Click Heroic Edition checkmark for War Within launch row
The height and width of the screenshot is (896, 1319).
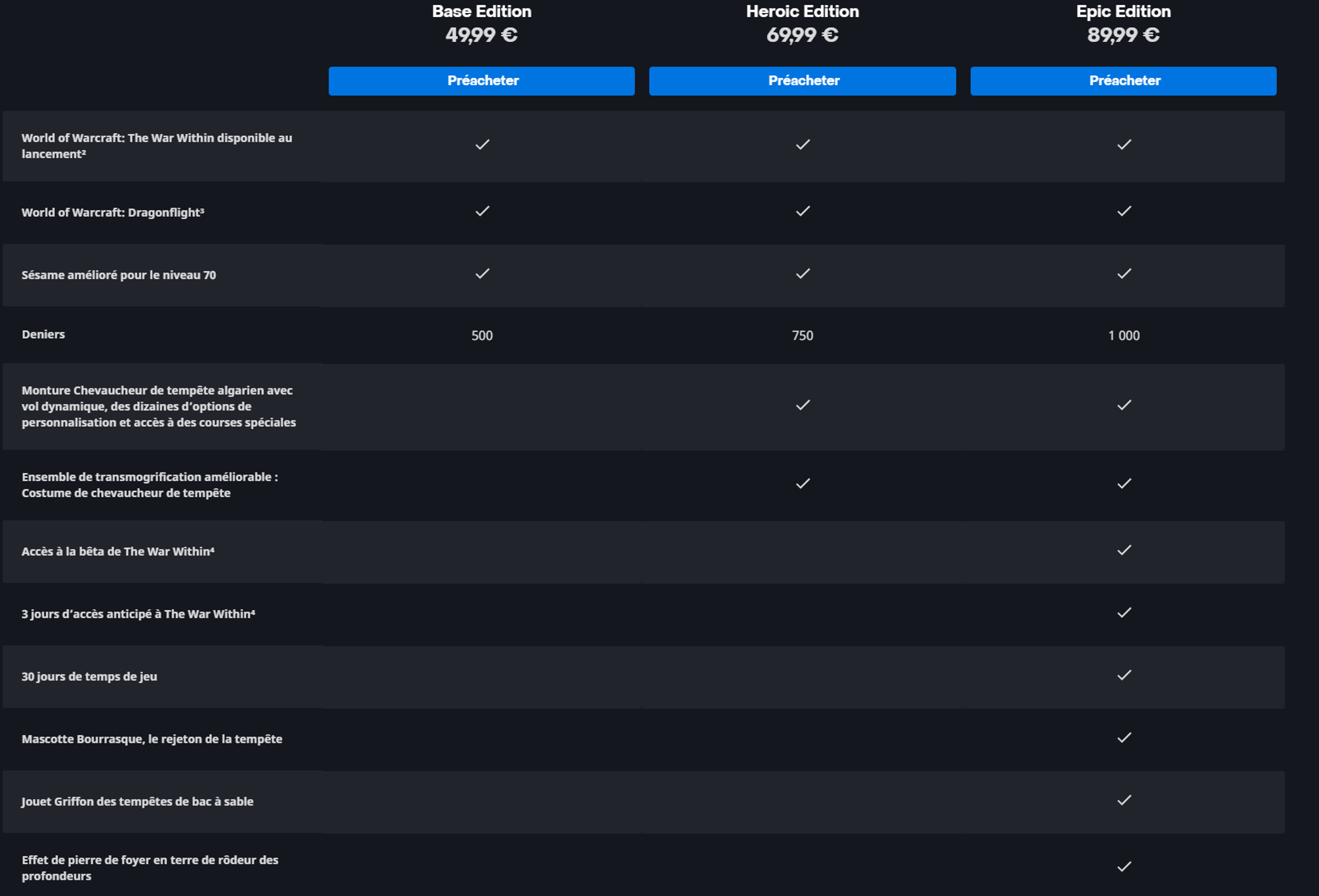pyautogui.click(x=803, y=145)
